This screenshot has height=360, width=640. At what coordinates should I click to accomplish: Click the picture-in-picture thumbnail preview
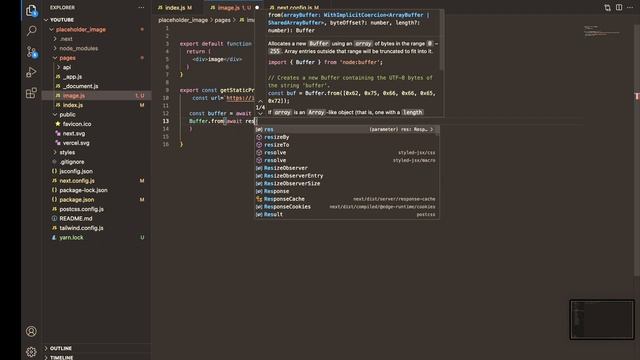pyautogui.click(x=602, y=320)
